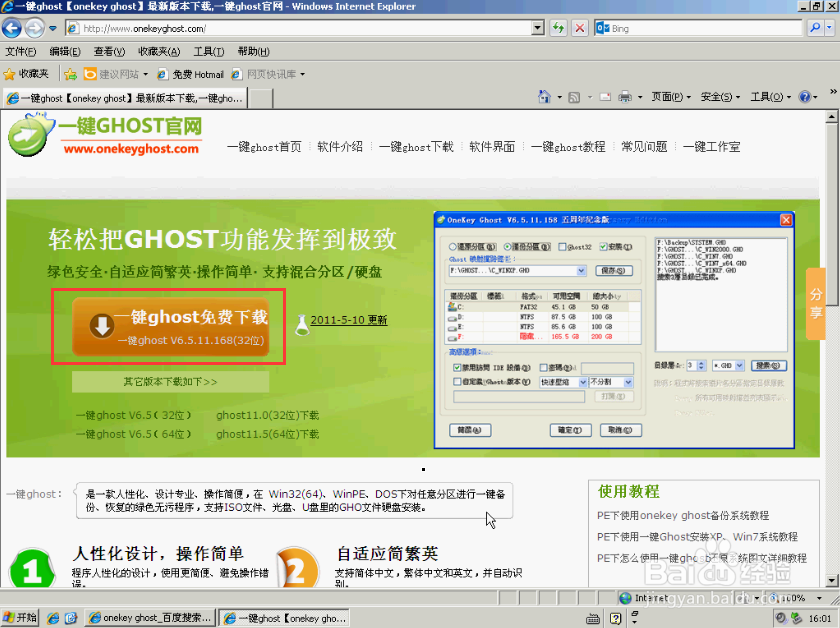Open a new blank tab

[x=261, y=99]
